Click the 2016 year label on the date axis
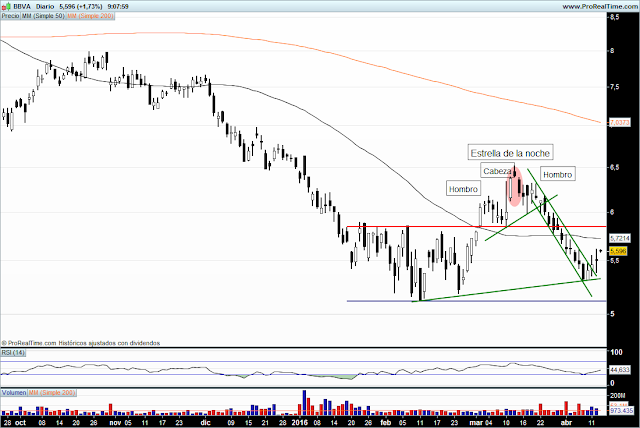Viewport: 640px width, 428px height. (300, 423)
